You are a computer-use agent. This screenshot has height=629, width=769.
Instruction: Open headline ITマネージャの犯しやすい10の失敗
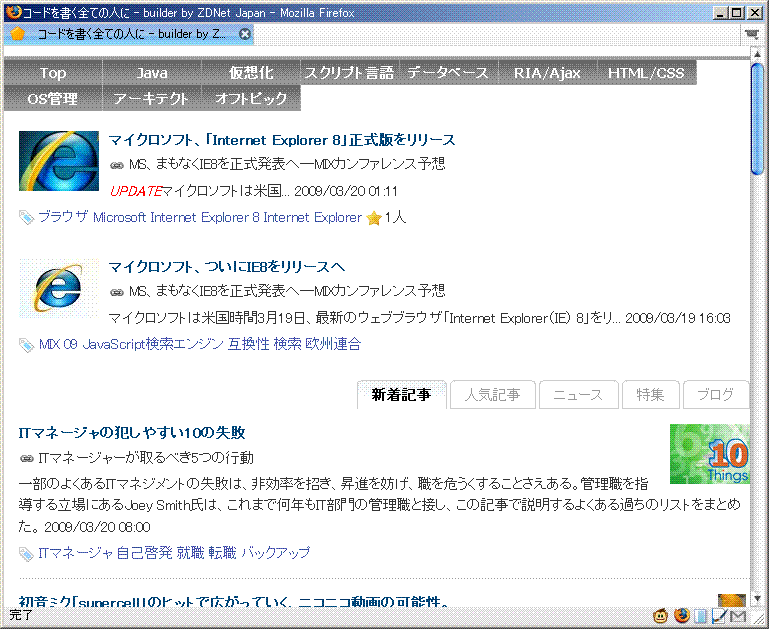coord(132,433)
